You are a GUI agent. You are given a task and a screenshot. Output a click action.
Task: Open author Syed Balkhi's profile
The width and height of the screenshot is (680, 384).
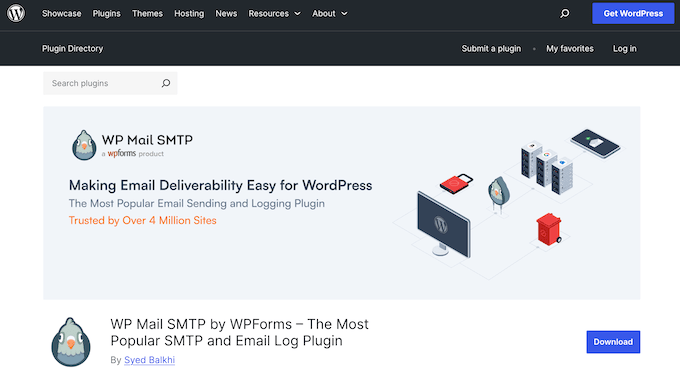click(149, 360)
